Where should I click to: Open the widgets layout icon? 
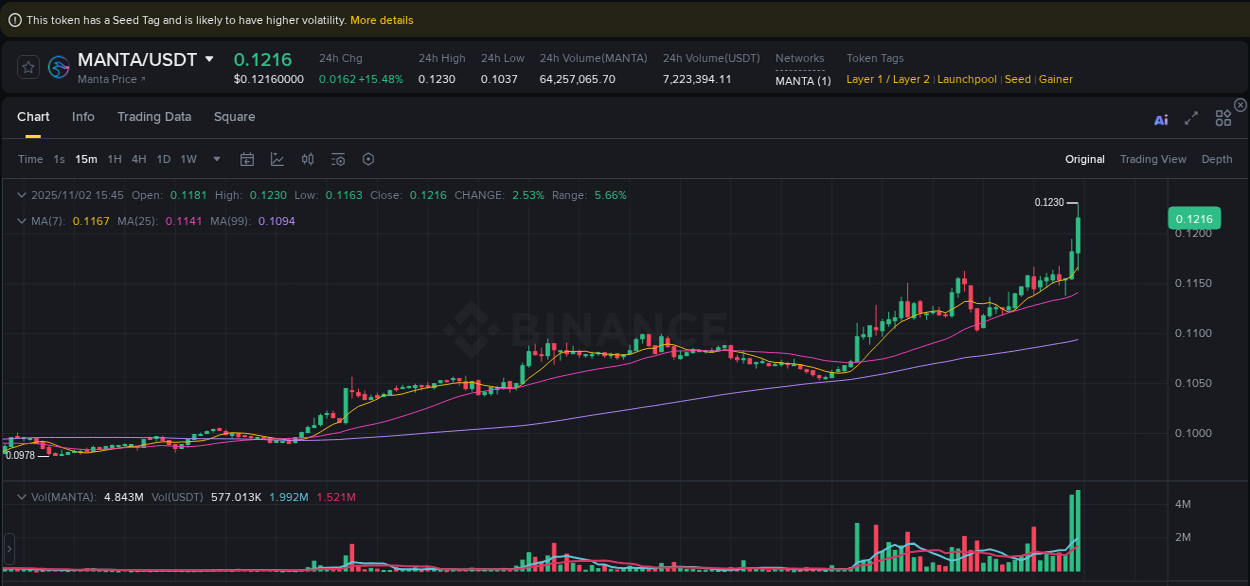point(1223,117)
